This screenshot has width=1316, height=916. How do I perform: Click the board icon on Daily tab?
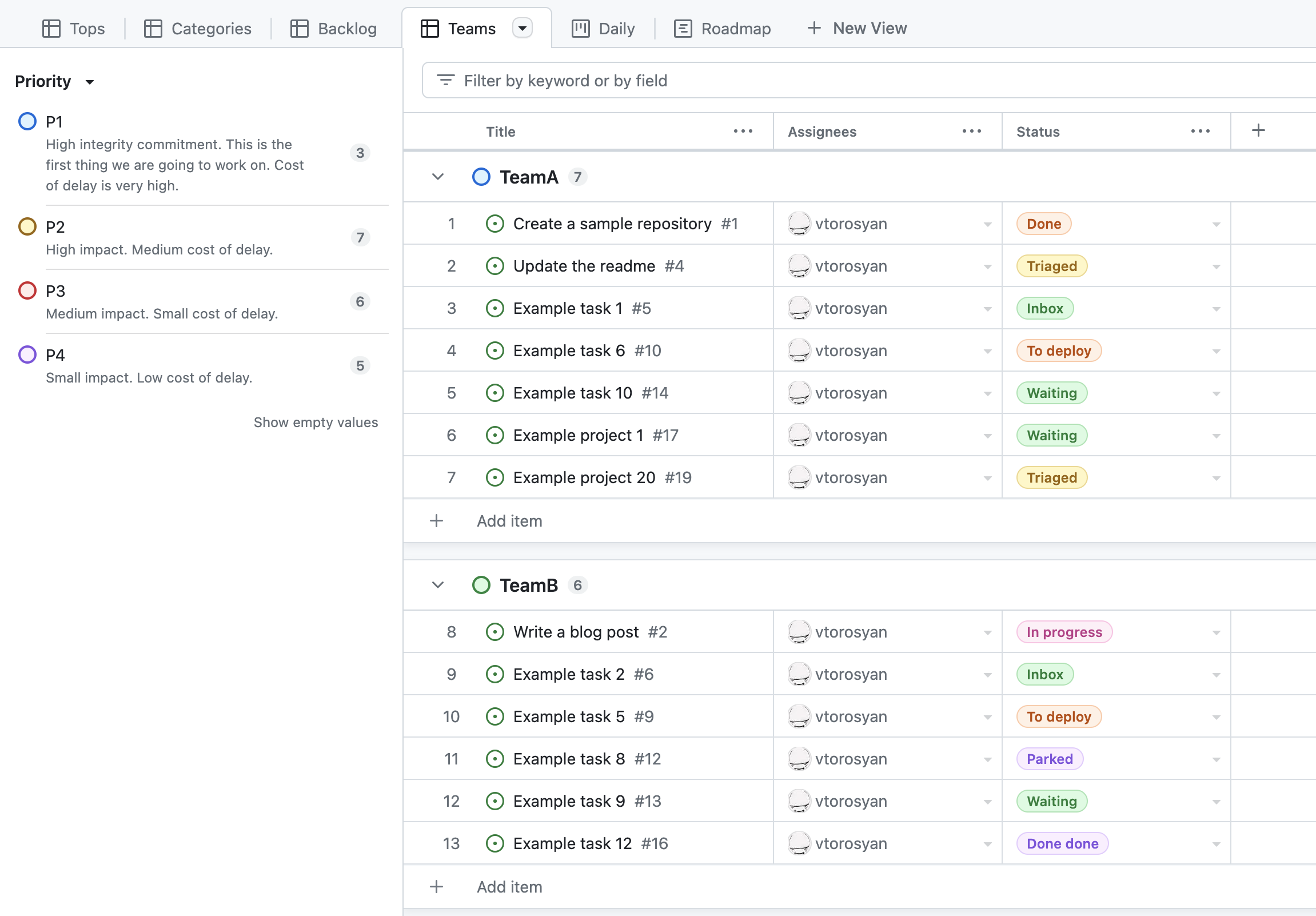tap(580, 28)
